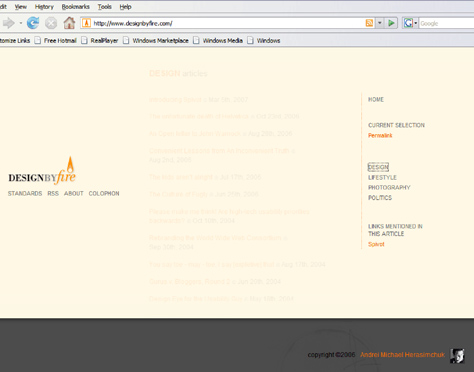Open the Free Hotmail bookmark
This screenshot has width=474, height=372.
pyautogui.click(x=60, y=40)
